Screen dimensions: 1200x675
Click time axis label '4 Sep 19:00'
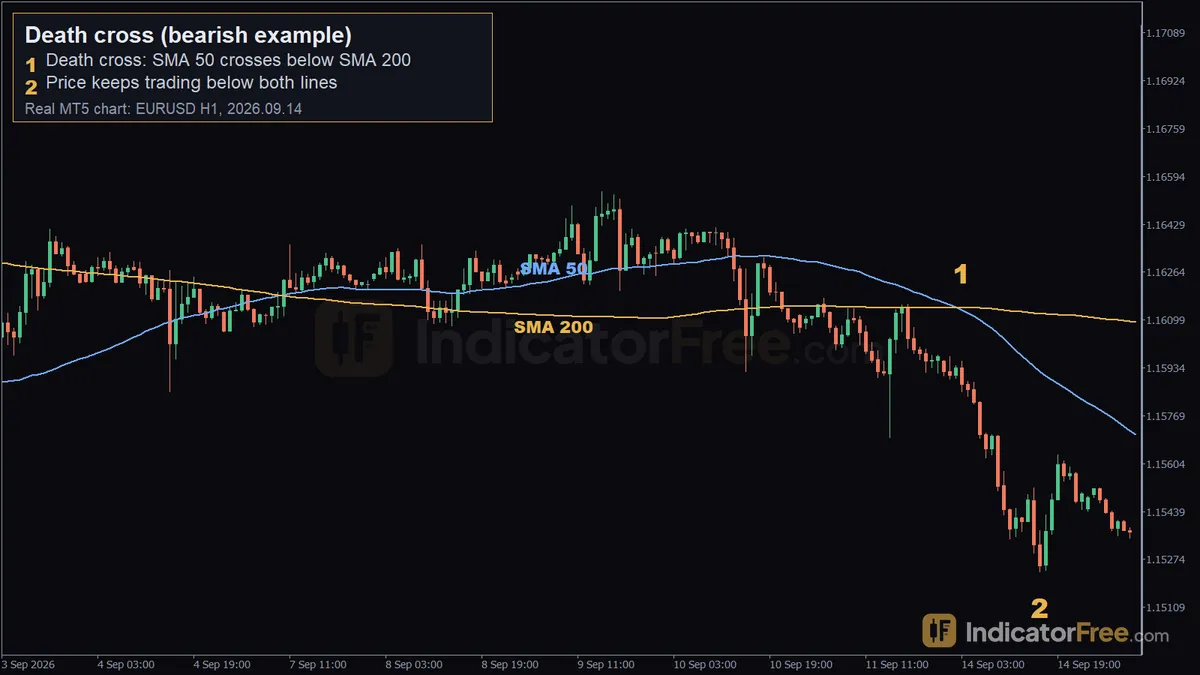[222, 664]
